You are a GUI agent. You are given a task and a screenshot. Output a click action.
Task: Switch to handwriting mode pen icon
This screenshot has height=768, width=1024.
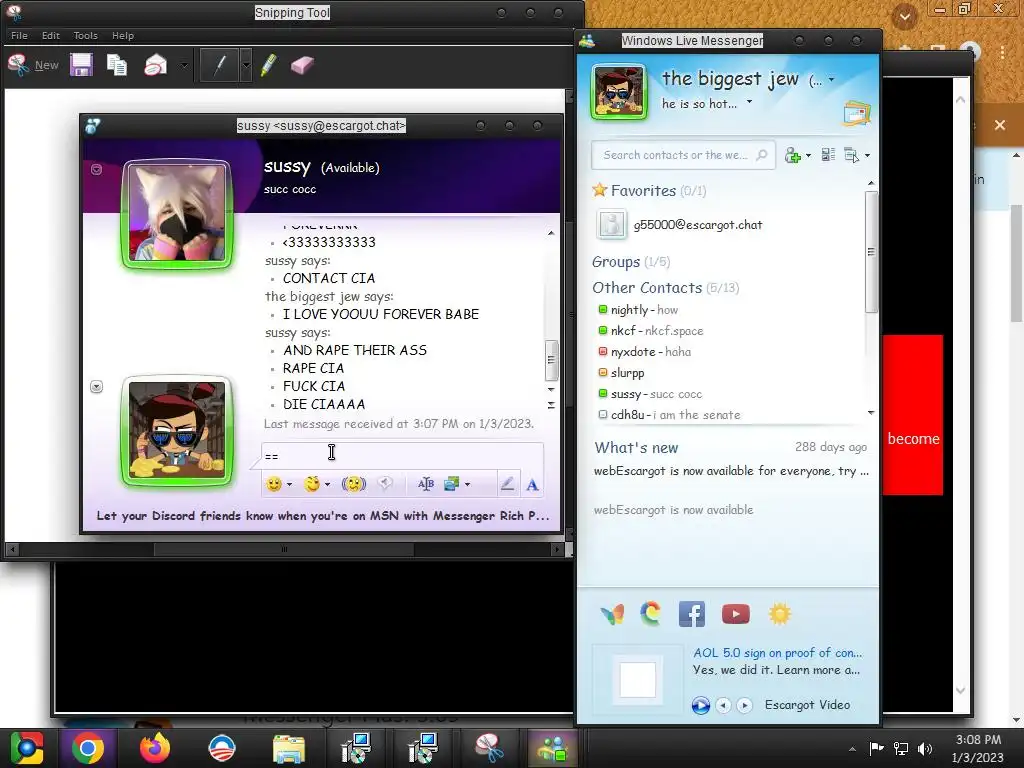click(507, 484)
